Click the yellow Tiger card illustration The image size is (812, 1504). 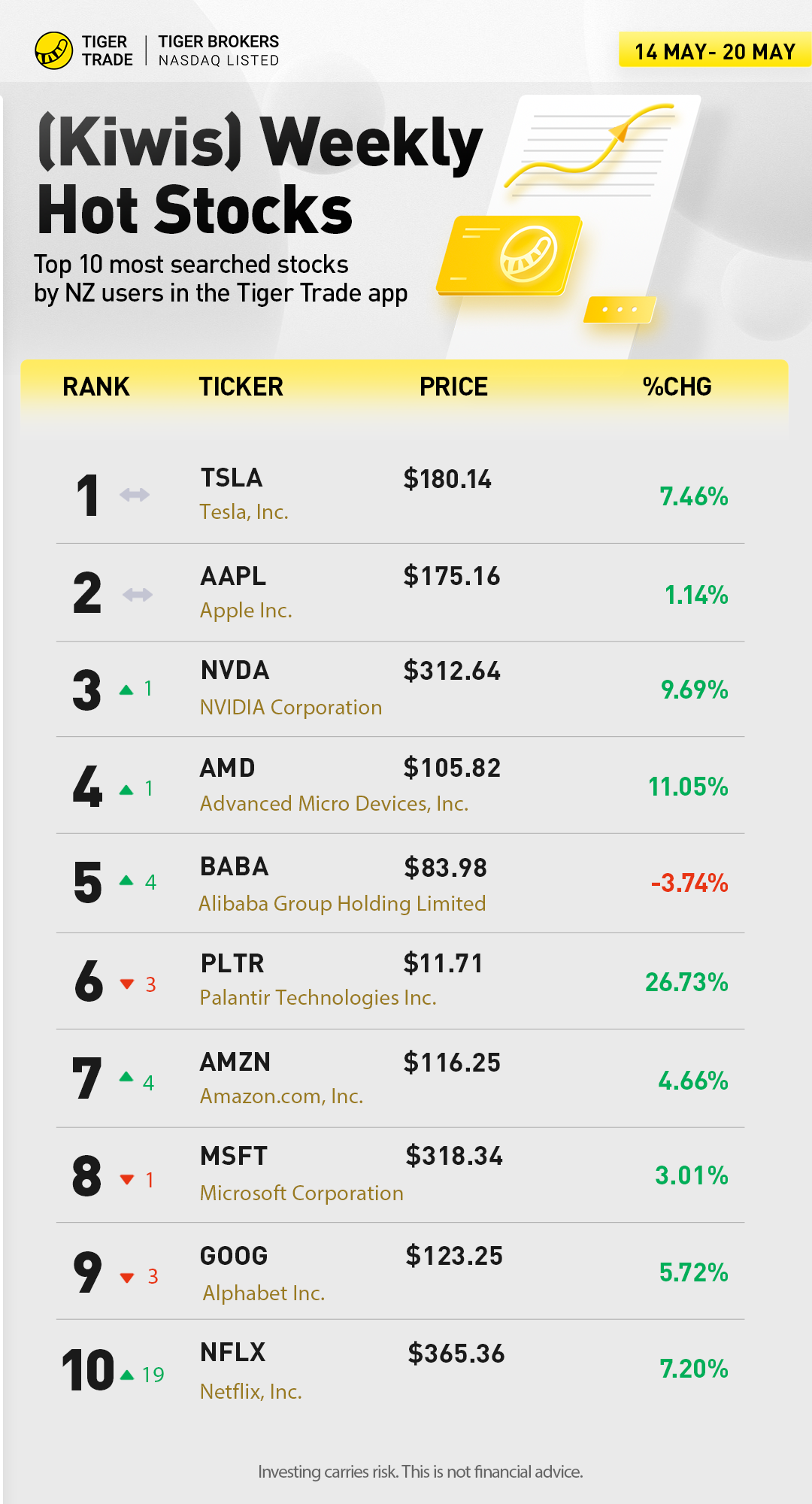pos(511,255)
